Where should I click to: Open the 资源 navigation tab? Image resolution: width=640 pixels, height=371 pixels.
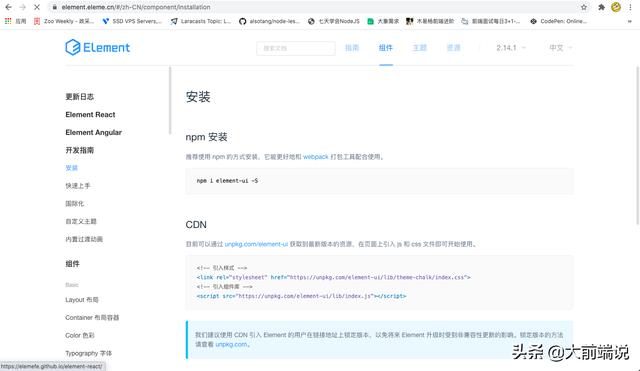click(453, 48)
